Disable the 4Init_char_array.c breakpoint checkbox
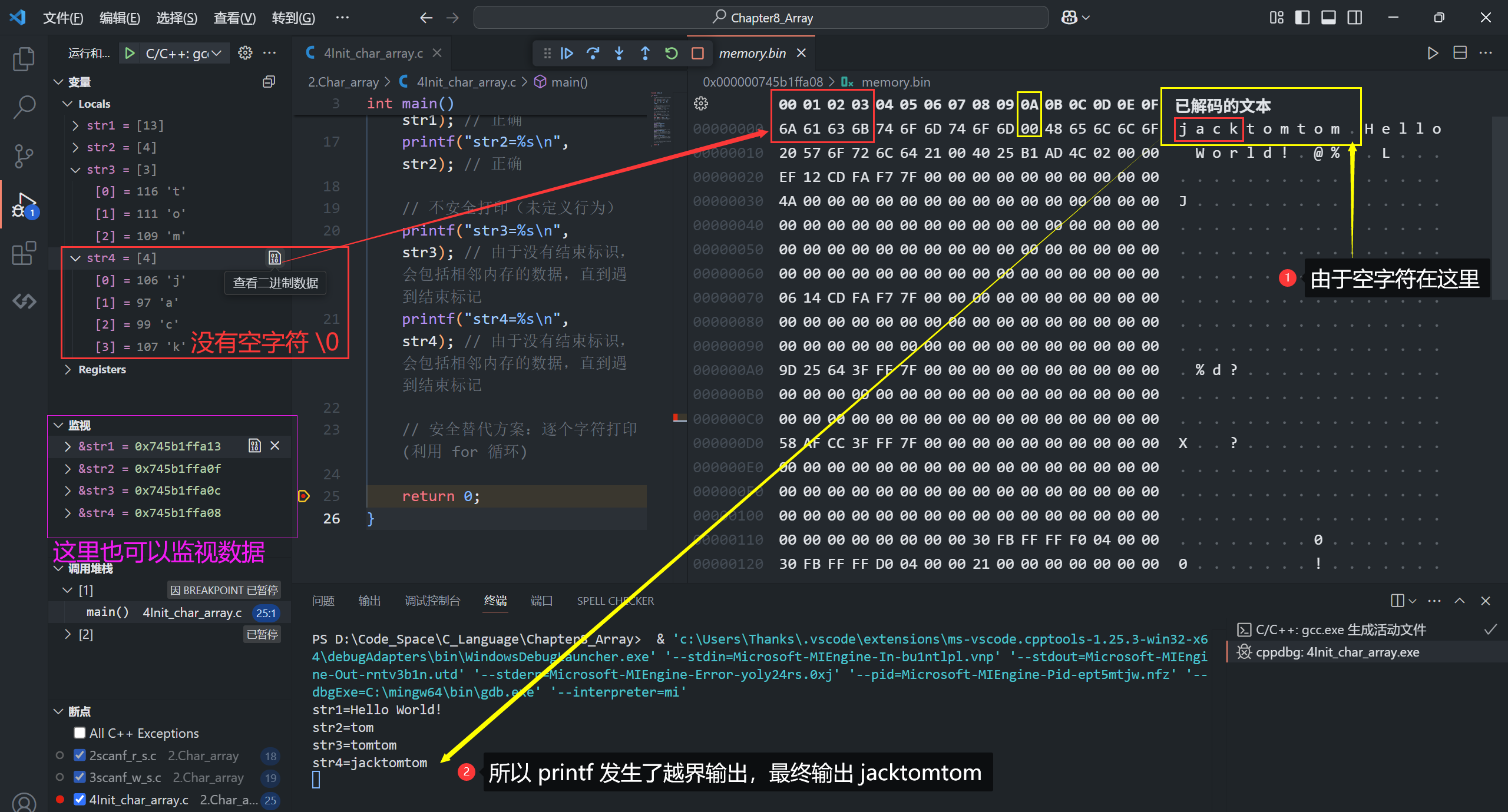Viewport: 1508px width, 812px height. click(80, 799)
